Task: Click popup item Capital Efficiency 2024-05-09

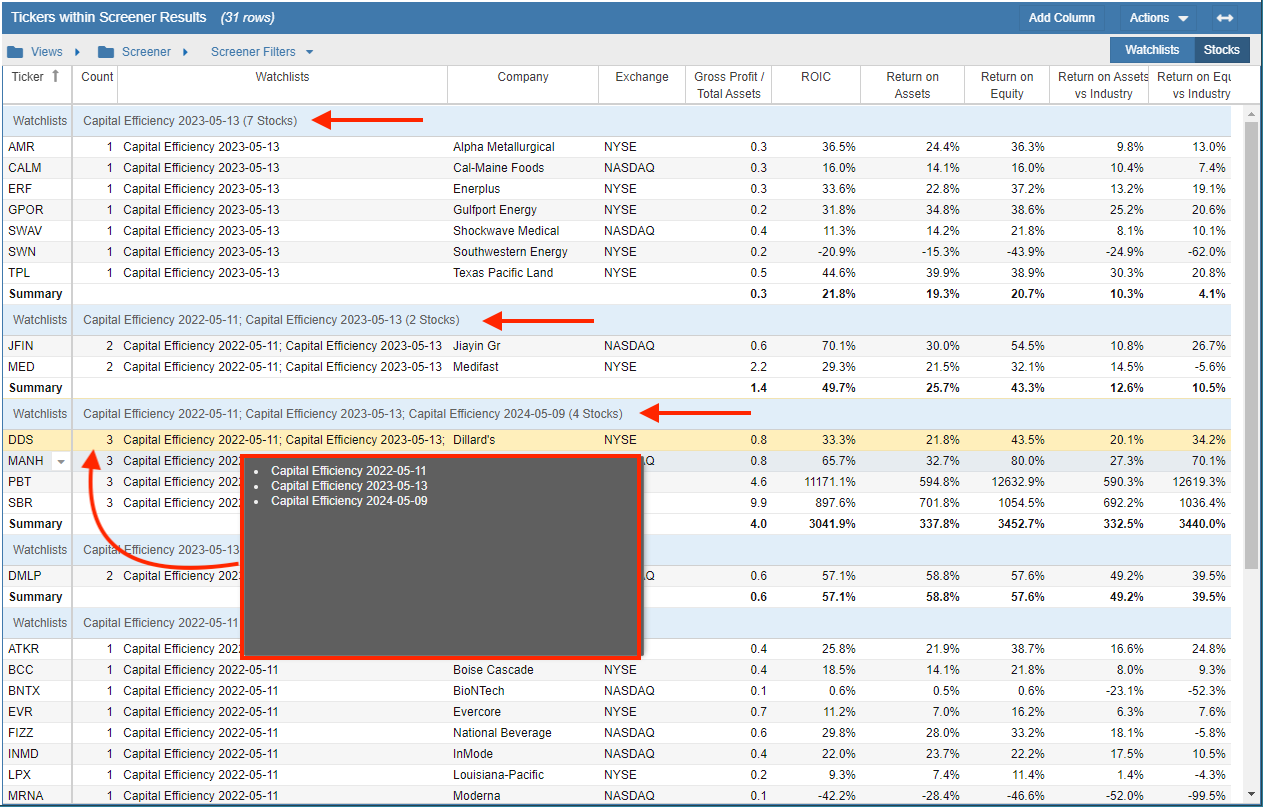Action: pyautogui.click(x=349, y=501)
